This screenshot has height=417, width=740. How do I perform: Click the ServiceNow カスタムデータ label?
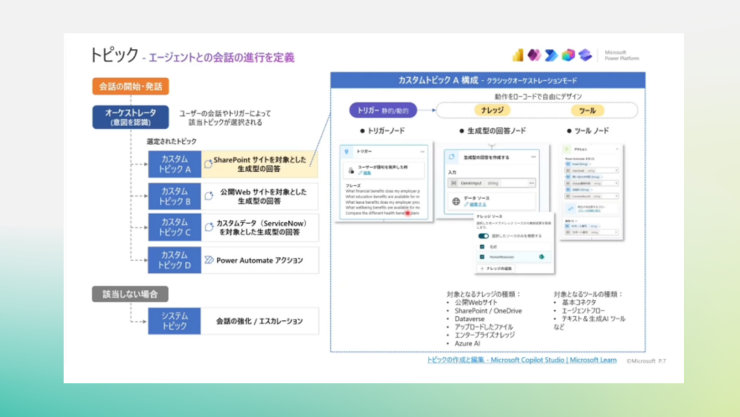pyautogui.click(x=261, y=227)
